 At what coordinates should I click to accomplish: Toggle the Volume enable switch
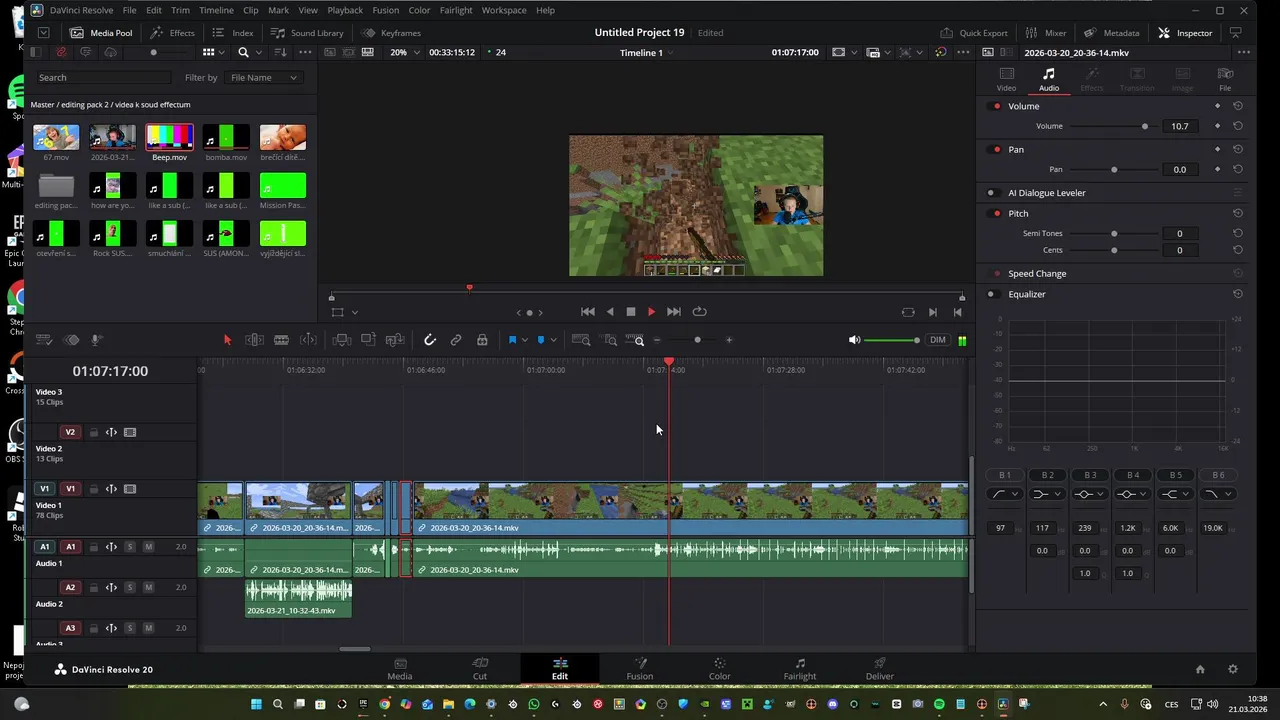pos(996,106)
